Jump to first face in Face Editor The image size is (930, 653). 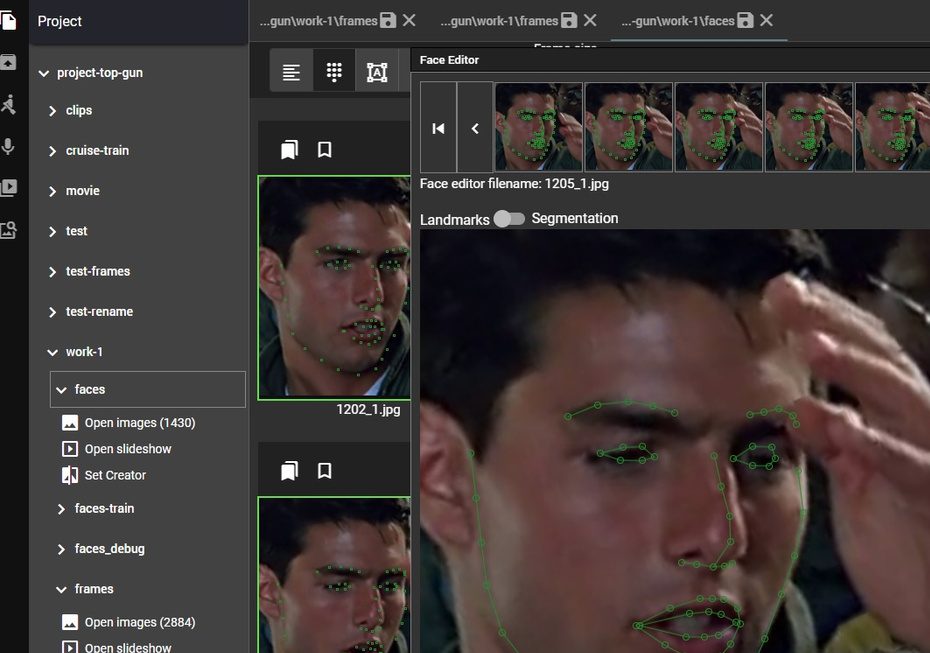[438, 128]
